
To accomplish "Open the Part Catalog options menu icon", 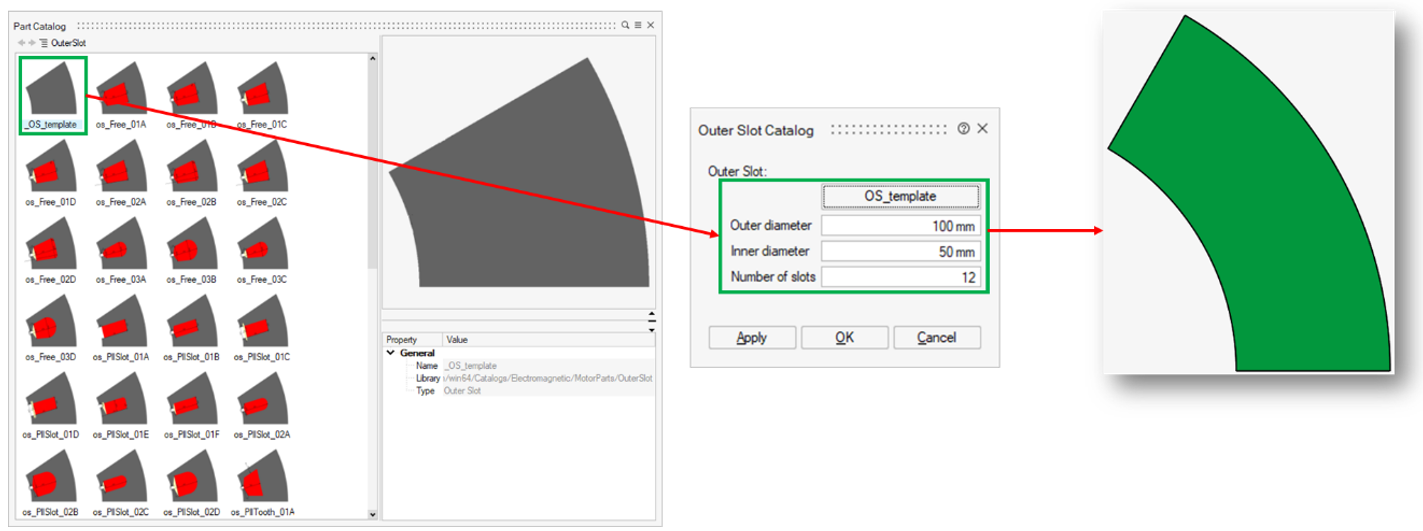I will (x=638, y=25).
